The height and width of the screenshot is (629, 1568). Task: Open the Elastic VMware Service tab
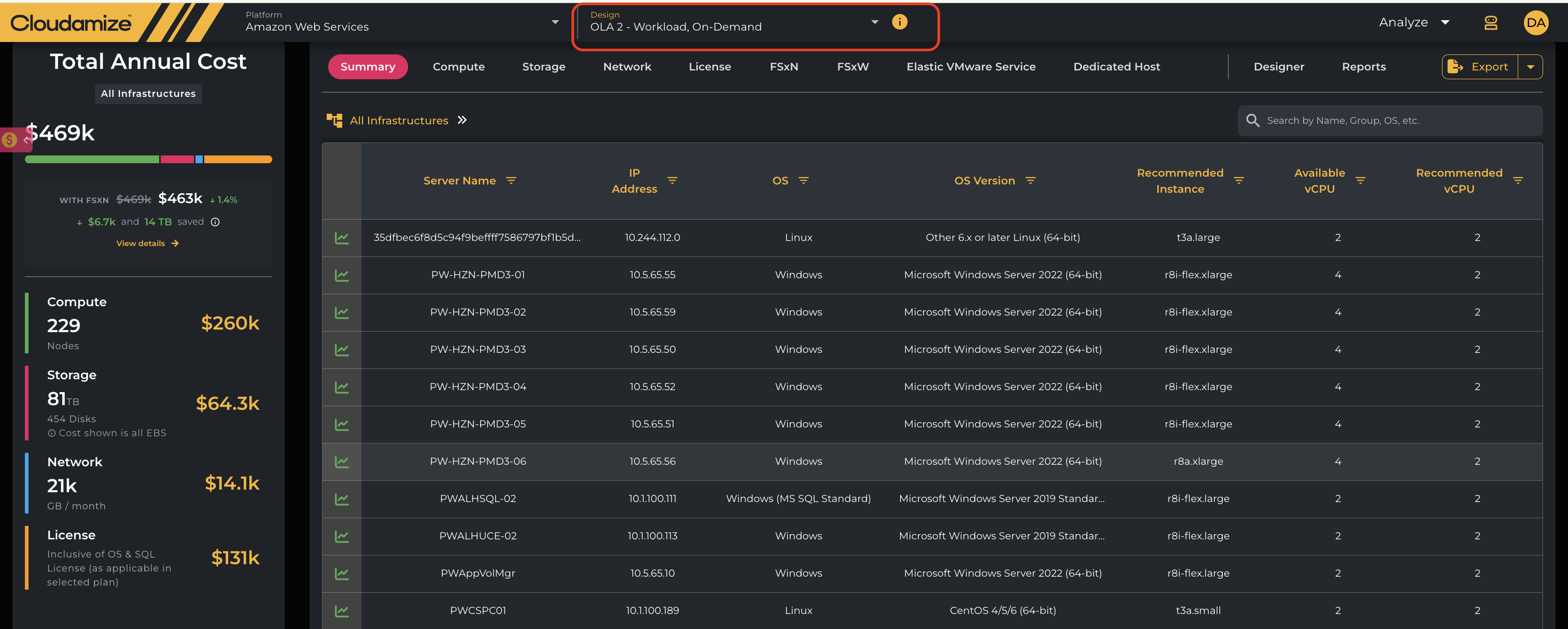point(971,67)
